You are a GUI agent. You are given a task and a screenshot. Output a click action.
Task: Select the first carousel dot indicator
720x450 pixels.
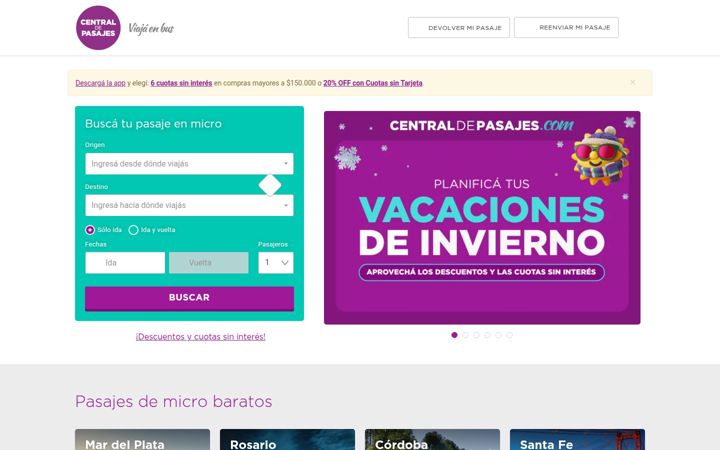[x=454, y=335]
